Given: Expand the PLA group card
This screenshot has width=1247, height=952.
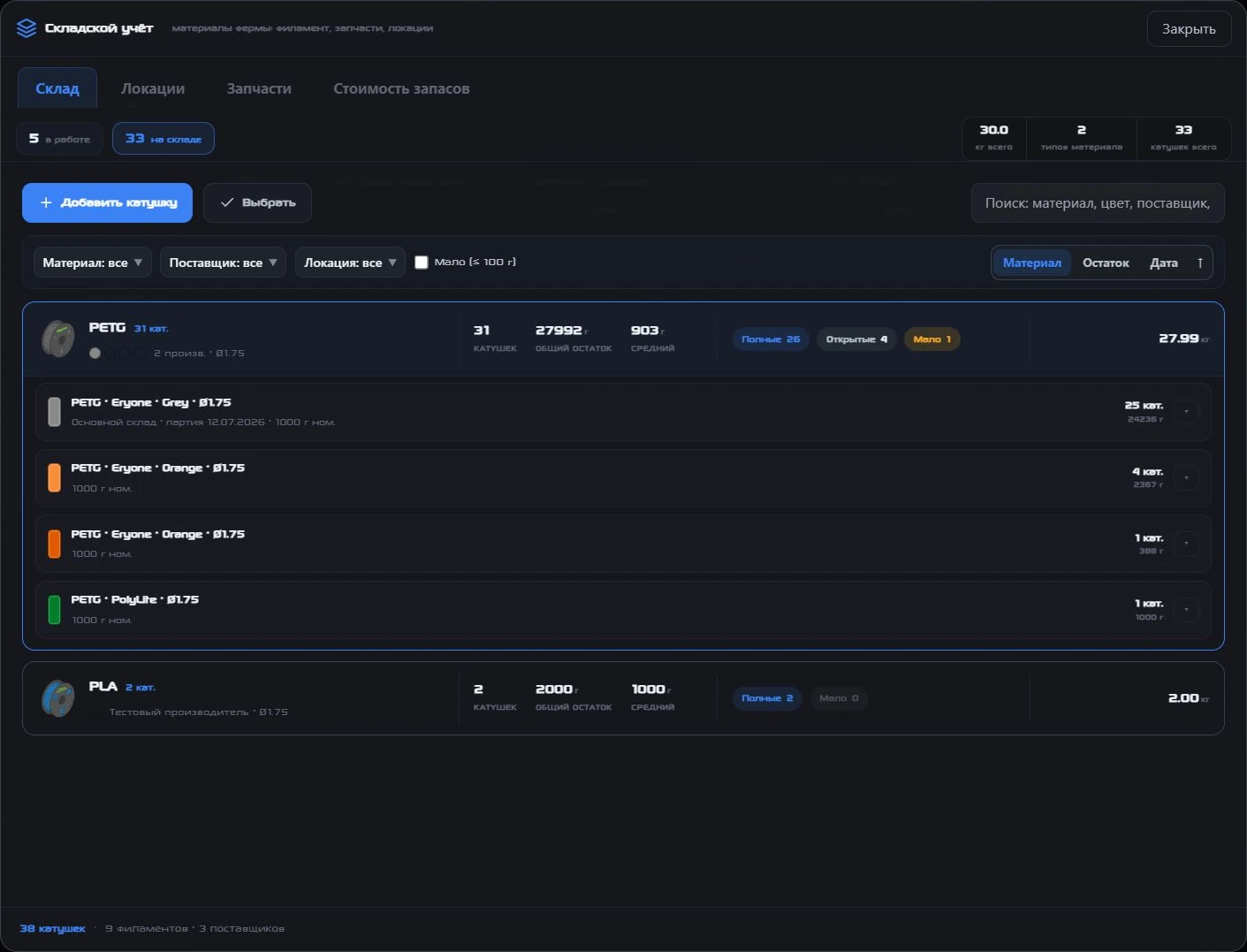Looking at the screenshot, I should pos(623,698).
